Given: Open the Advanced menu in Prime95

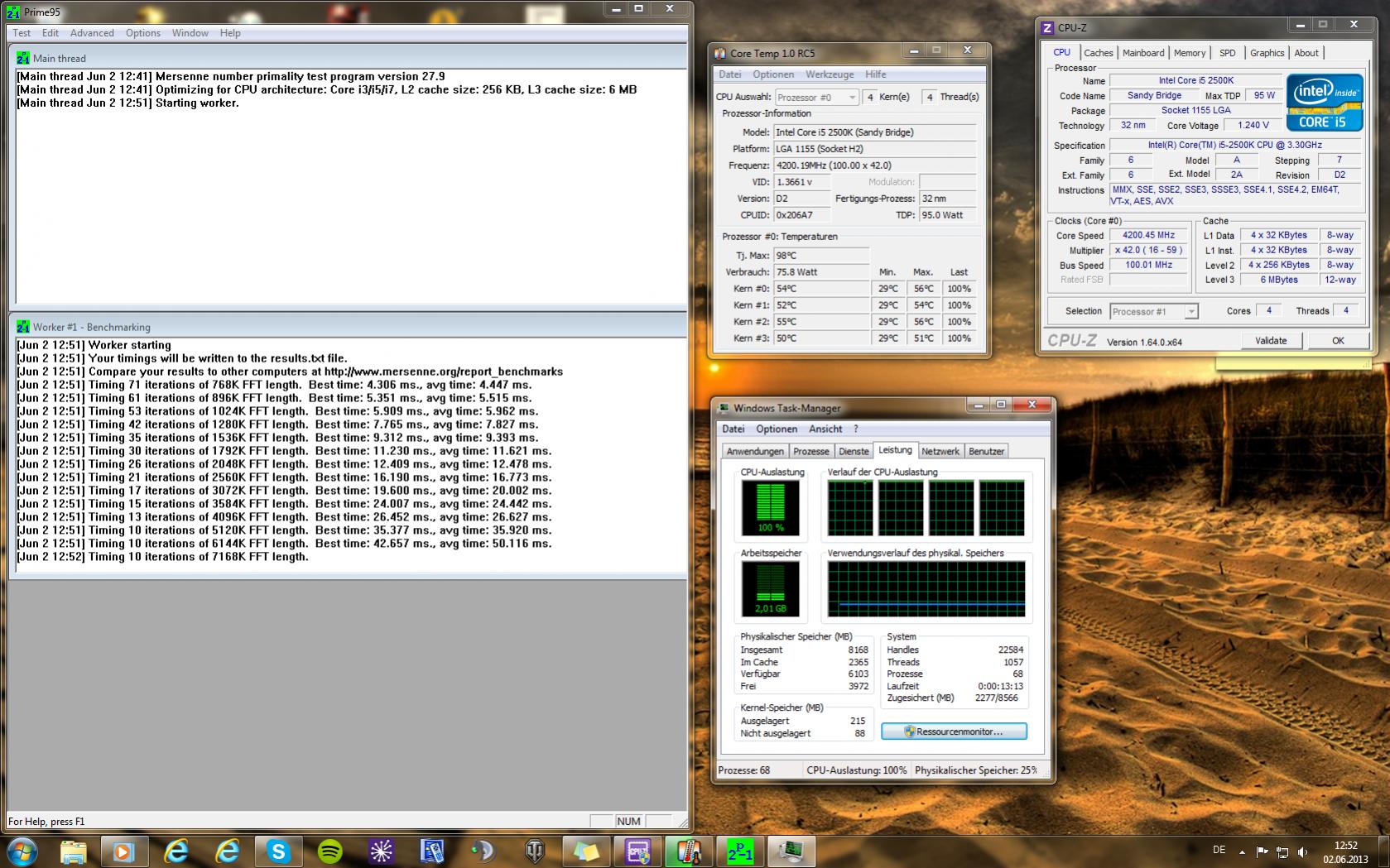Looking at the screenshot, I should click(x=92, y=33).
